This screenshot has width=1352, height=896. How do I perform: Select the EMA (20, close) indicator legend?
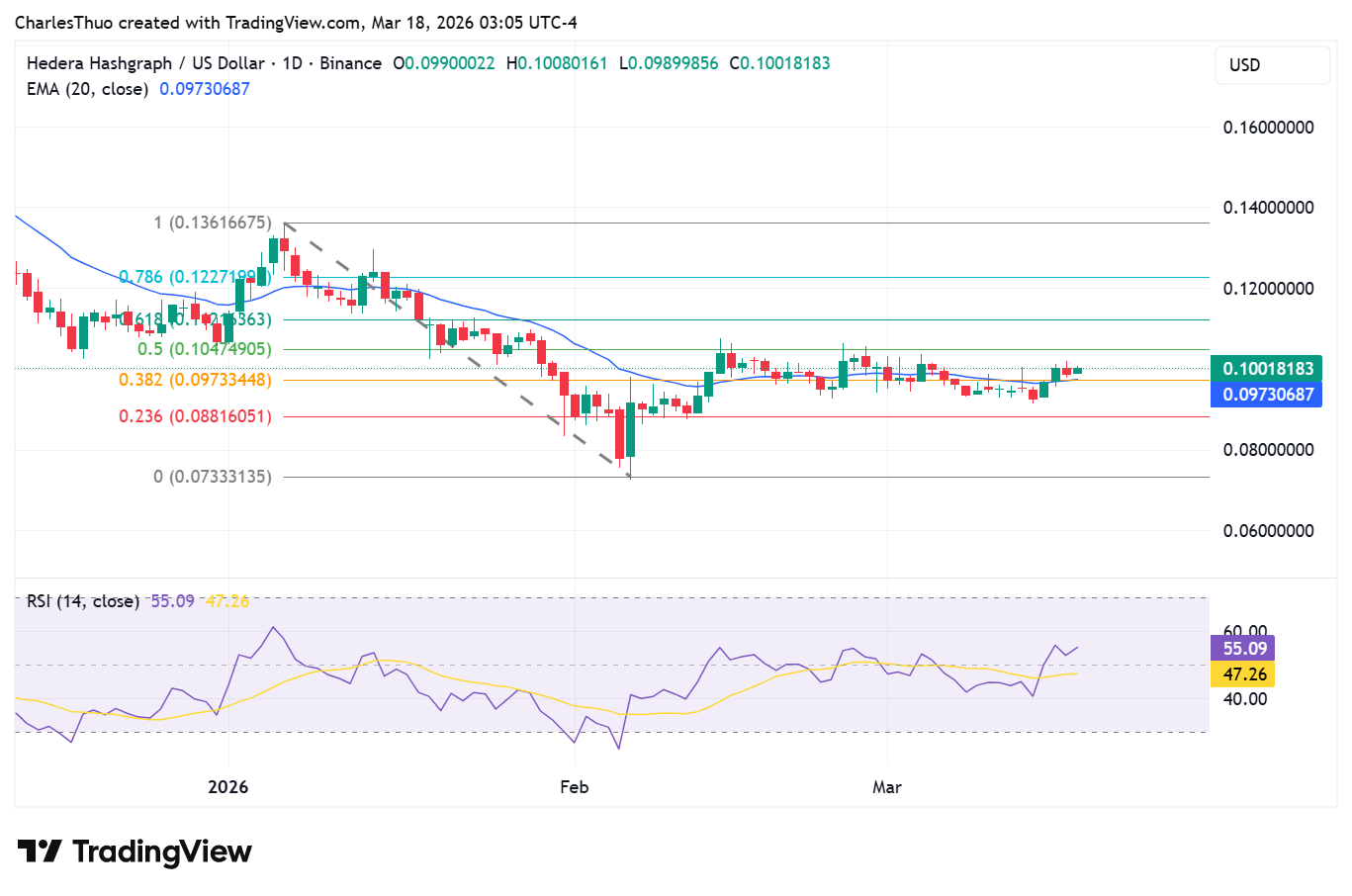tap(87, 89)
